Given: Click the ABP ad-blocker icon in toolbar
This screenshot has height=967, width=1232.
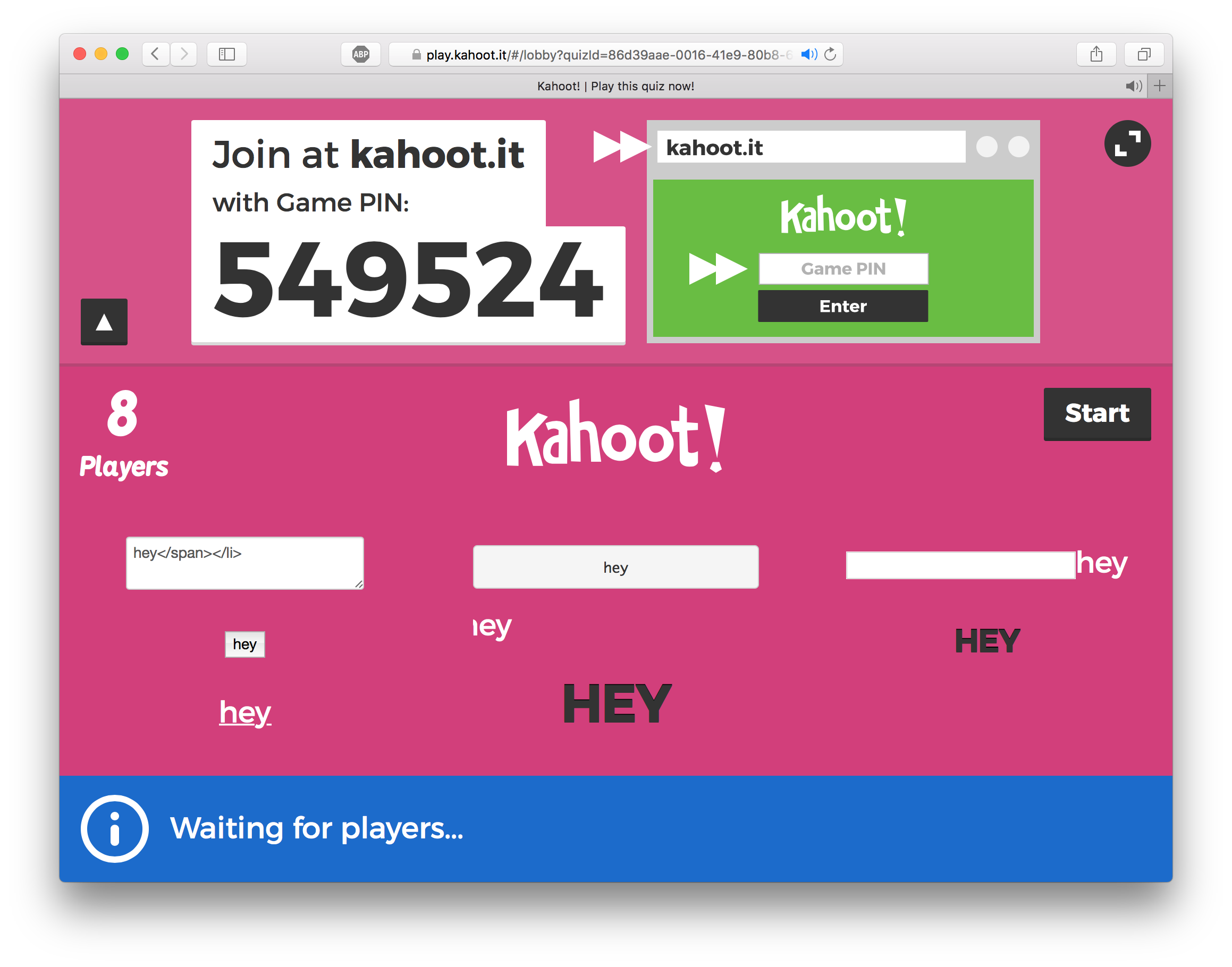Looking at the screenshot, I should pos(359,53).
